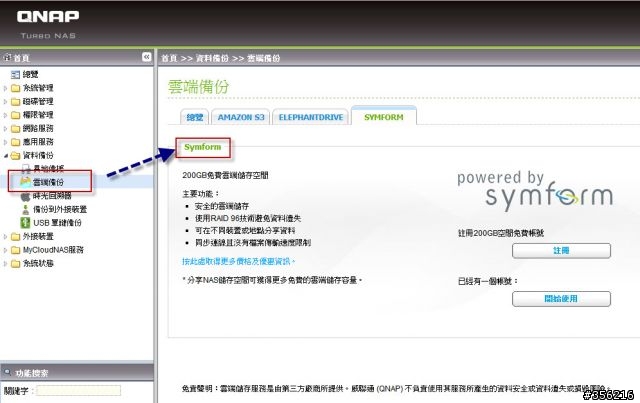
Task: Click the 主要功能 label
Action: pos(201,194)
